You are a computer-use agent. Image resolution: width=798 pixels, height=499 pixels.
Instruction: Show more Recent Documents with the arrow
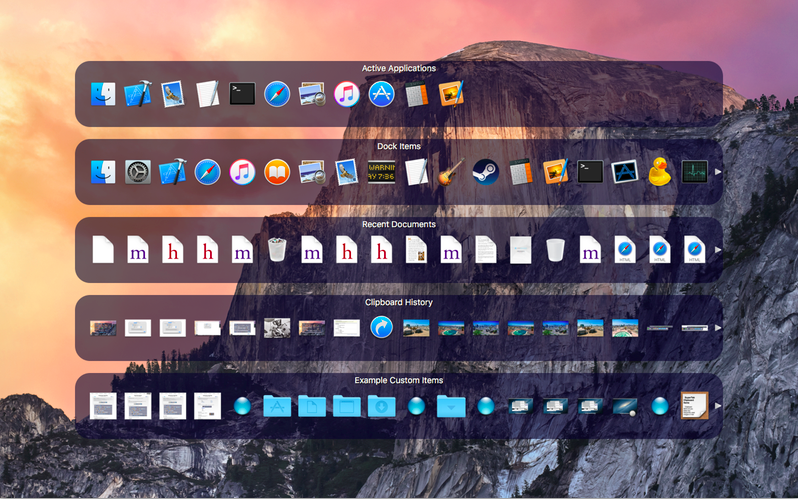[x=718, y=250]
